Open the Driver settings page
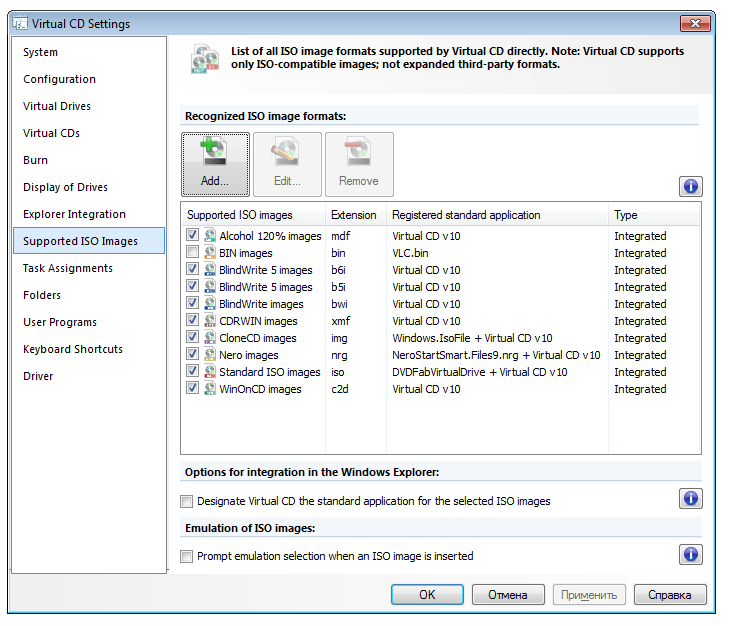Viewport: 735px width, 626px height. (89, 376)
